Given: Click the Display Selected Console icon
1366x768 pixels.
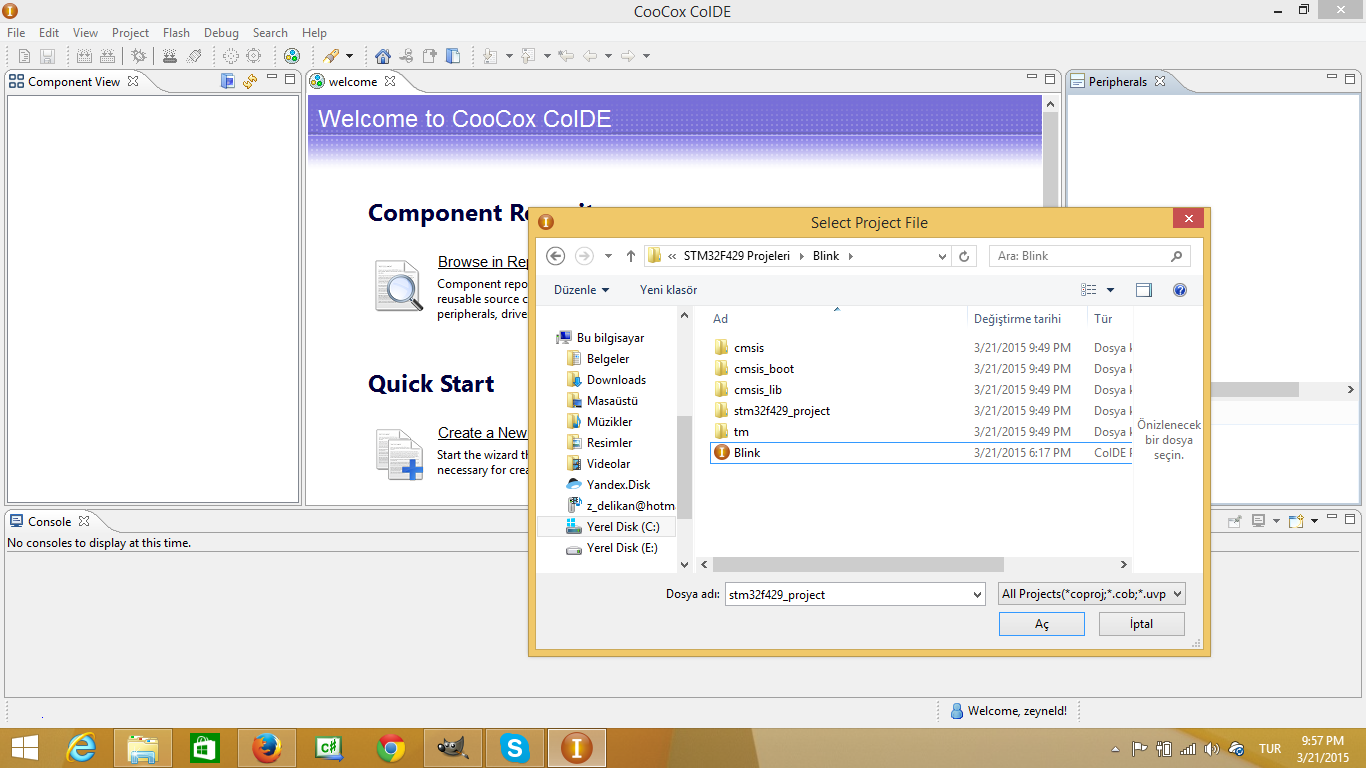Looking at the screenshot, I should (1259, 521).
